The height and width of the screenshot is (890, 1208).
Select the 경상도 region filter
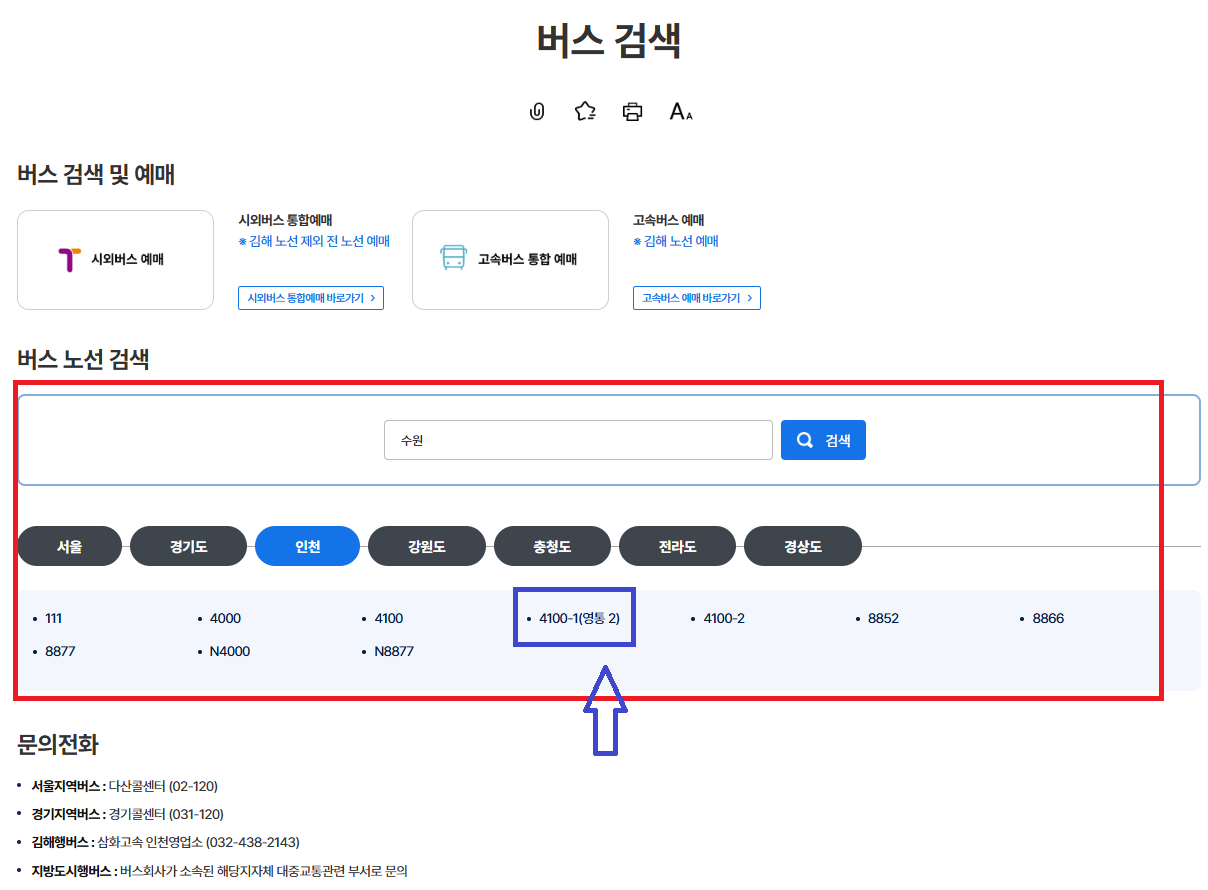coord(802,546)
